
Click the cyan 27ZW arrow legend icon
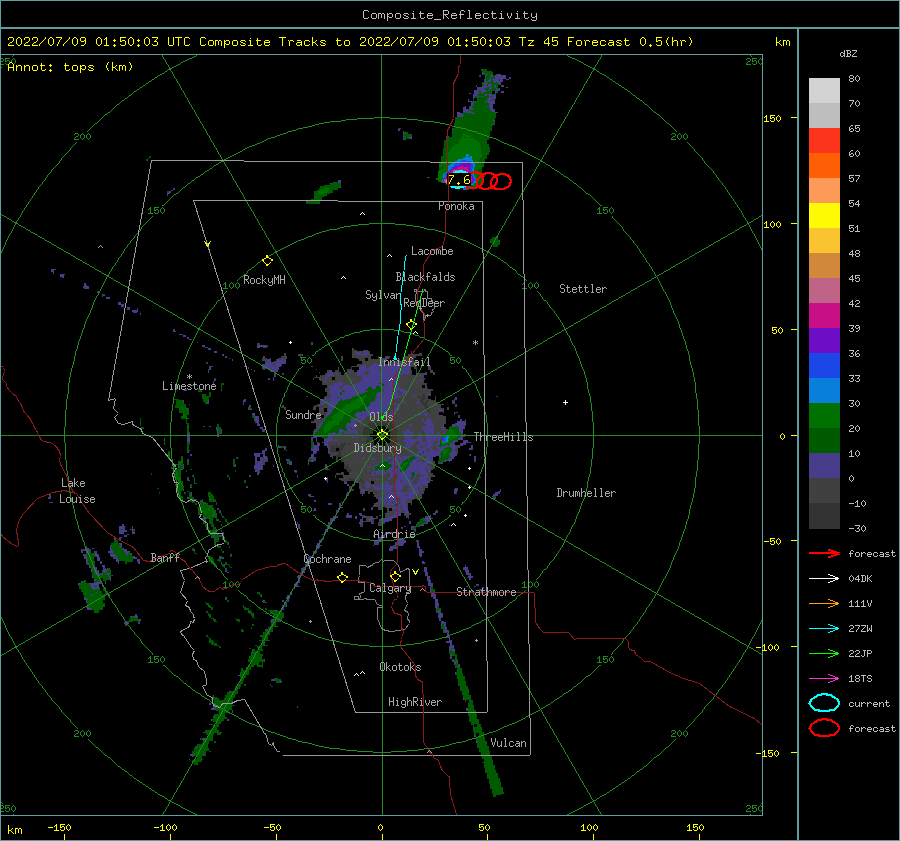(x=824, y=629)
